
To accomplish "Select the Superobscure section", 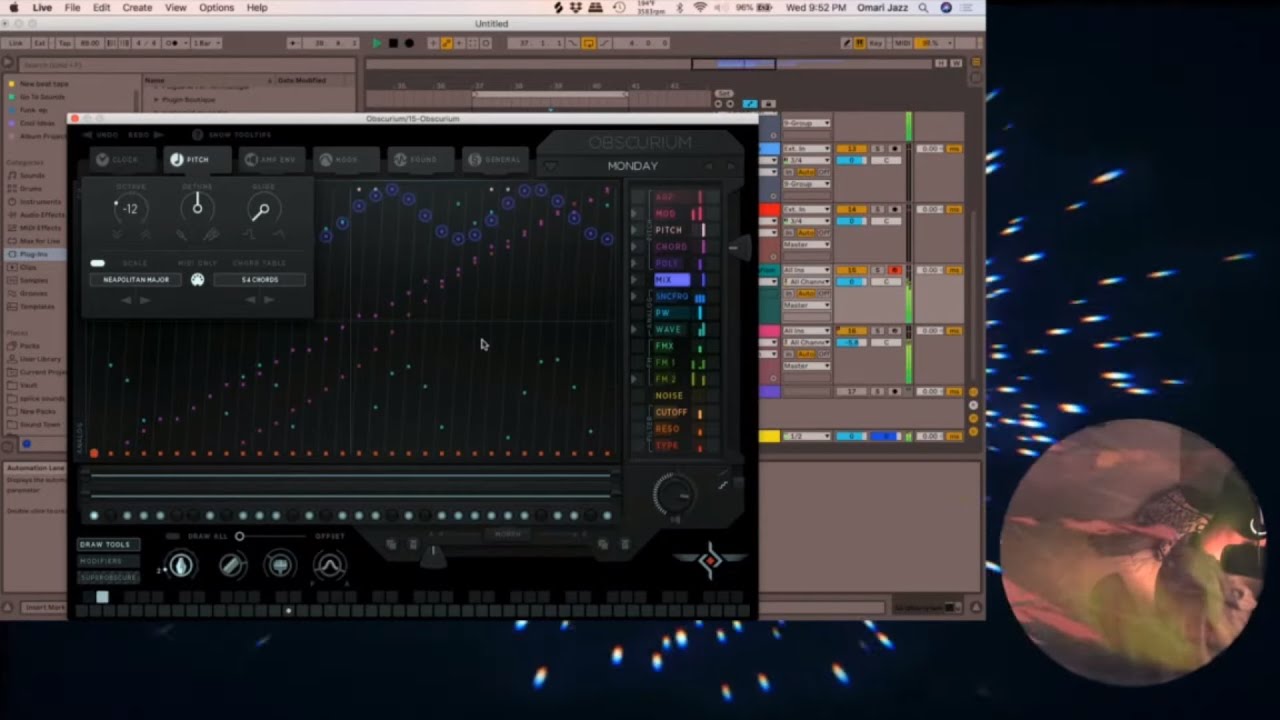I will [x=108, y=577].
